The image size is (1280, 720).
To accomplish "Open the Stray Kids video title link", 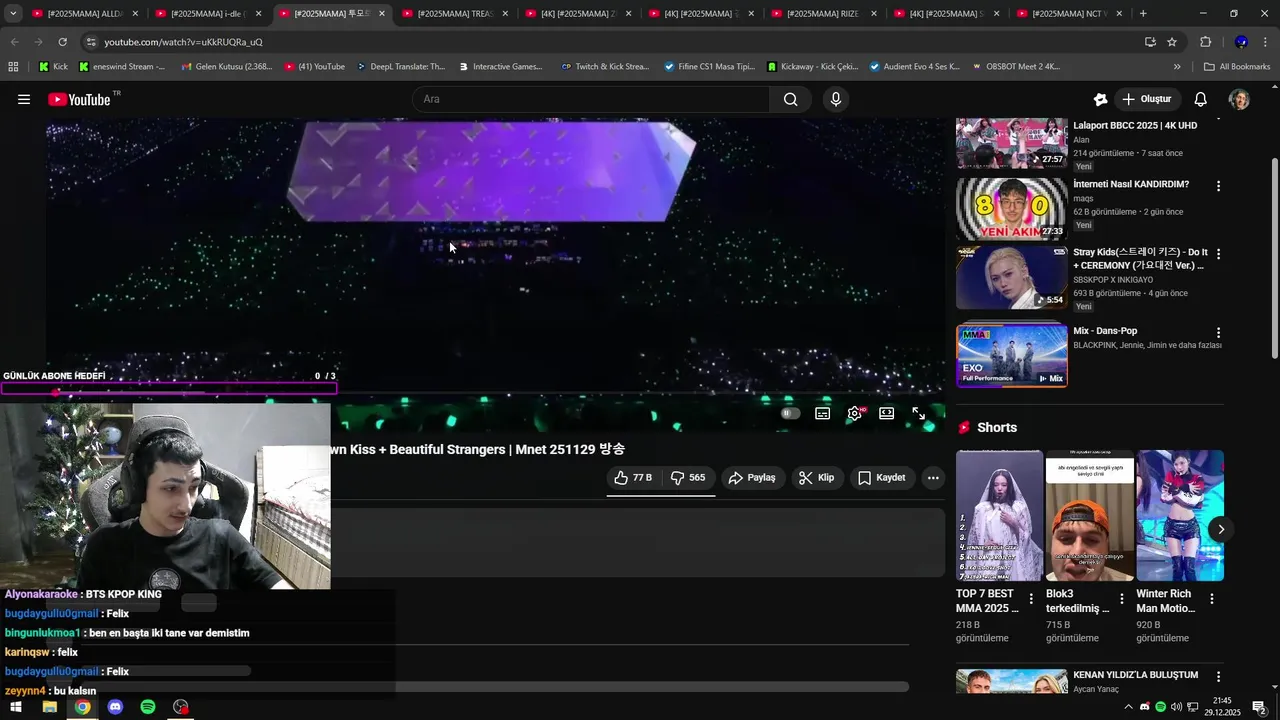I will click(1140, 259).
